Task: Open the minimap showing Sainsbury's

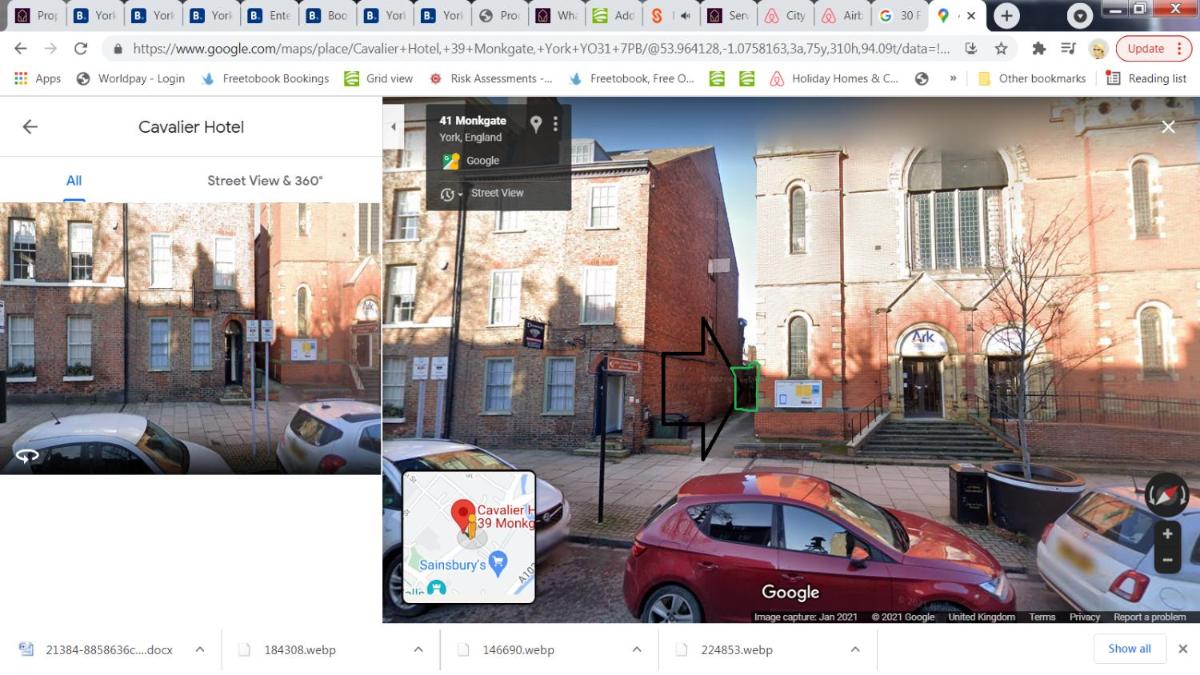Action: tap(469, 537)
